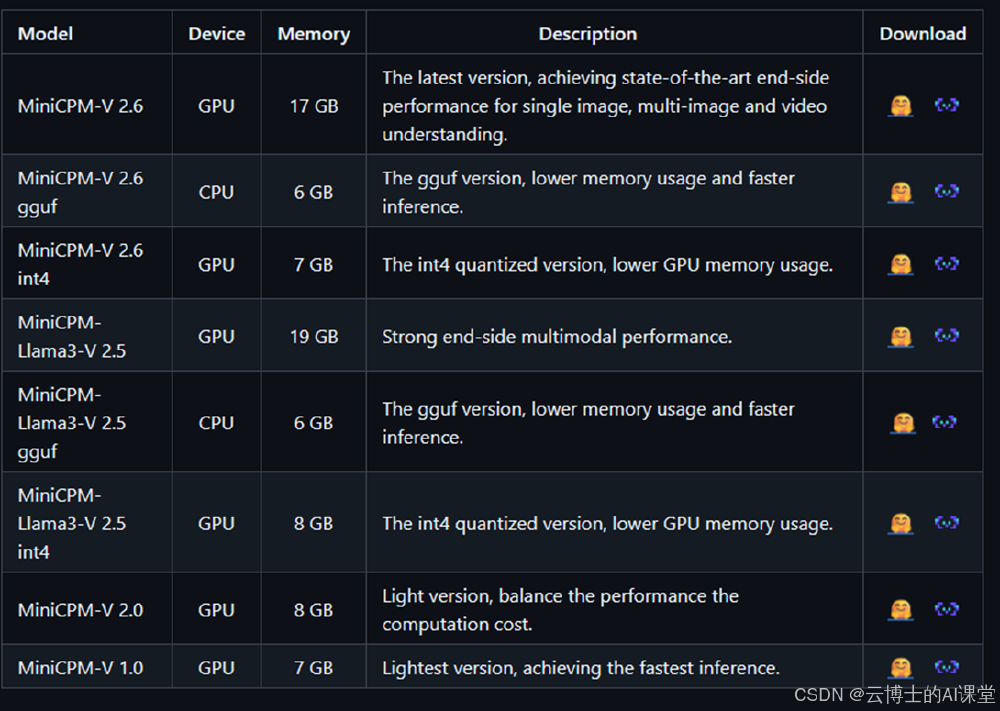Click ModelScope icon for MiniCPM-V 2.6 gguf
The width and height of the screenshot is (1000, 711).
pyautogui.click(x=947, y=191)
